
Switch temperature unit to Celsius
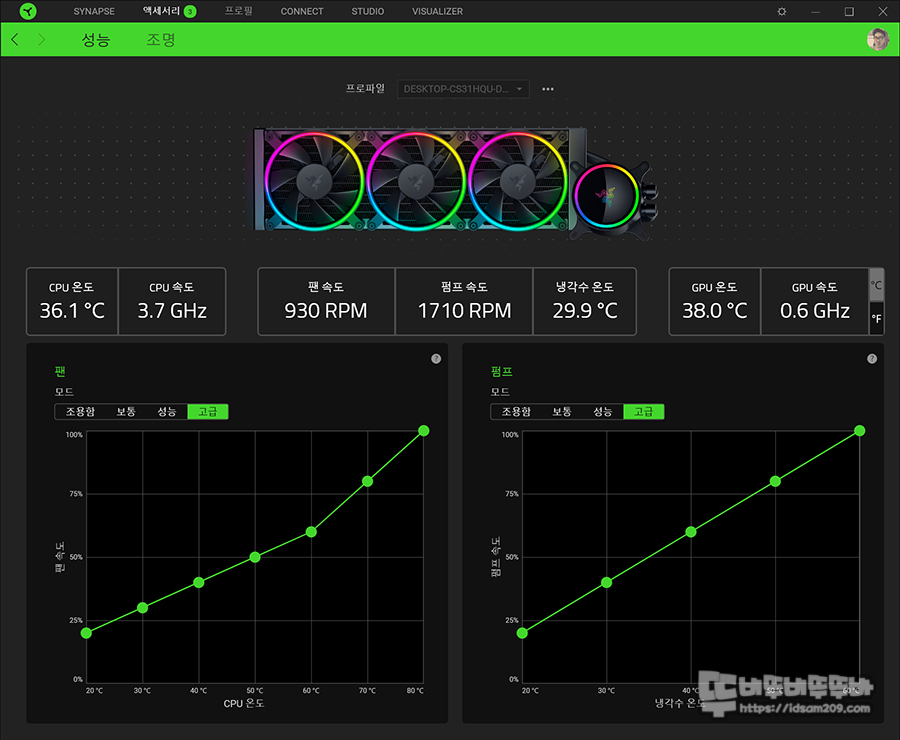[x=876, y=285]
